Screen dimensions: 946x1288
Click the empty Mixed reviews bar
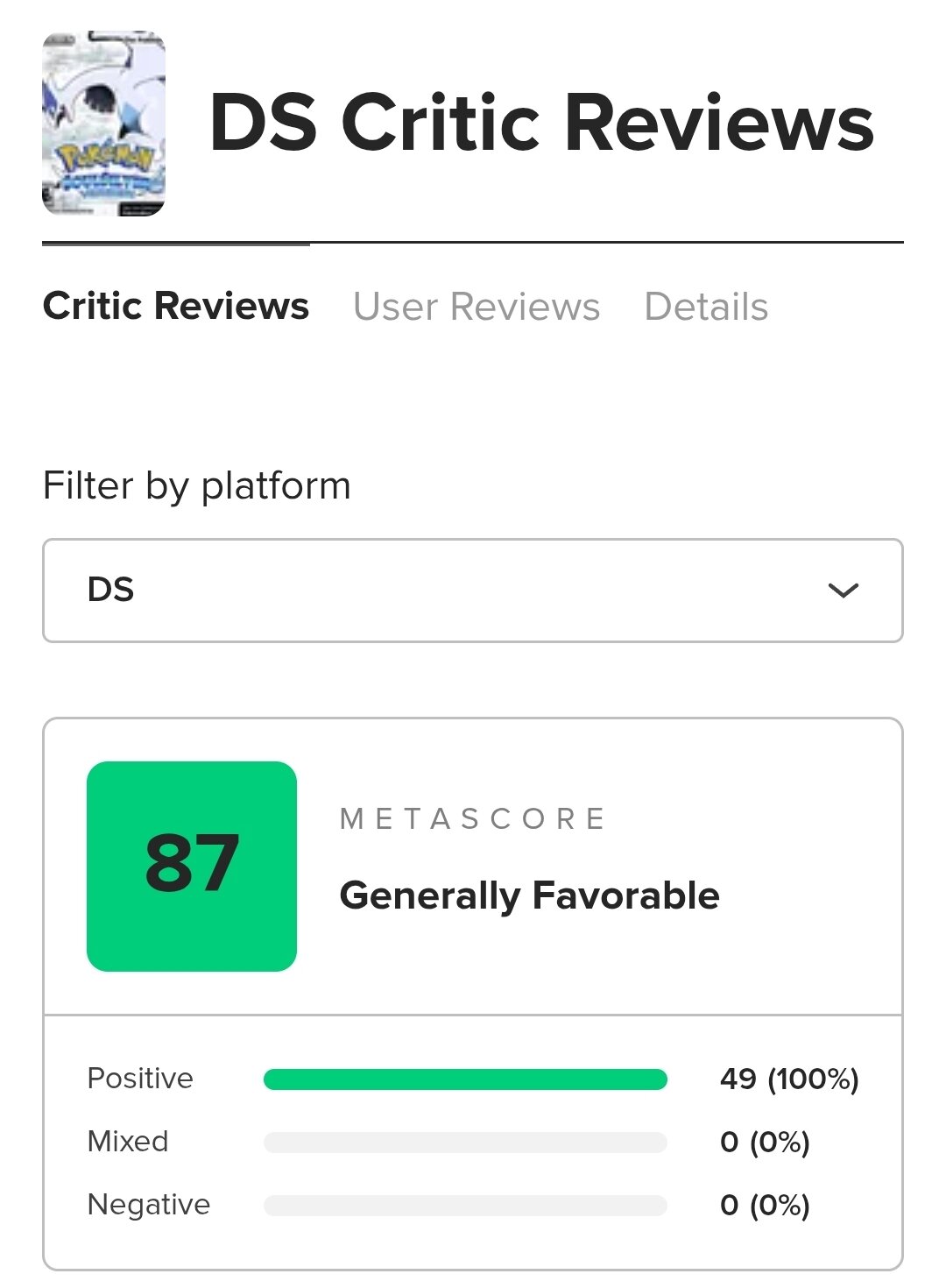tap(465, 1143)
